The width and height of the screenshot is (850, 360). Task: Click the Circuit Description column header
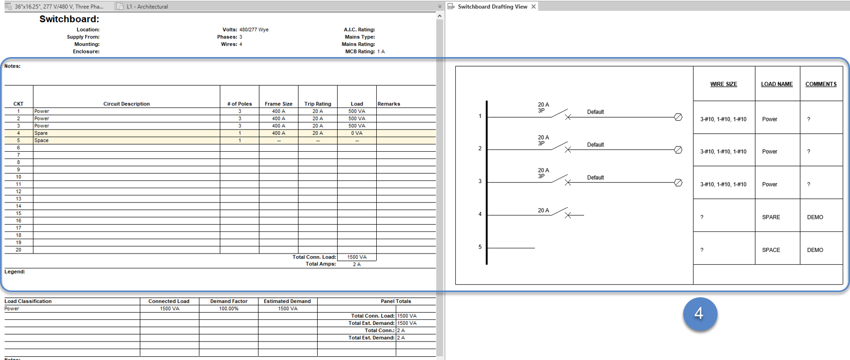point(126,104)
